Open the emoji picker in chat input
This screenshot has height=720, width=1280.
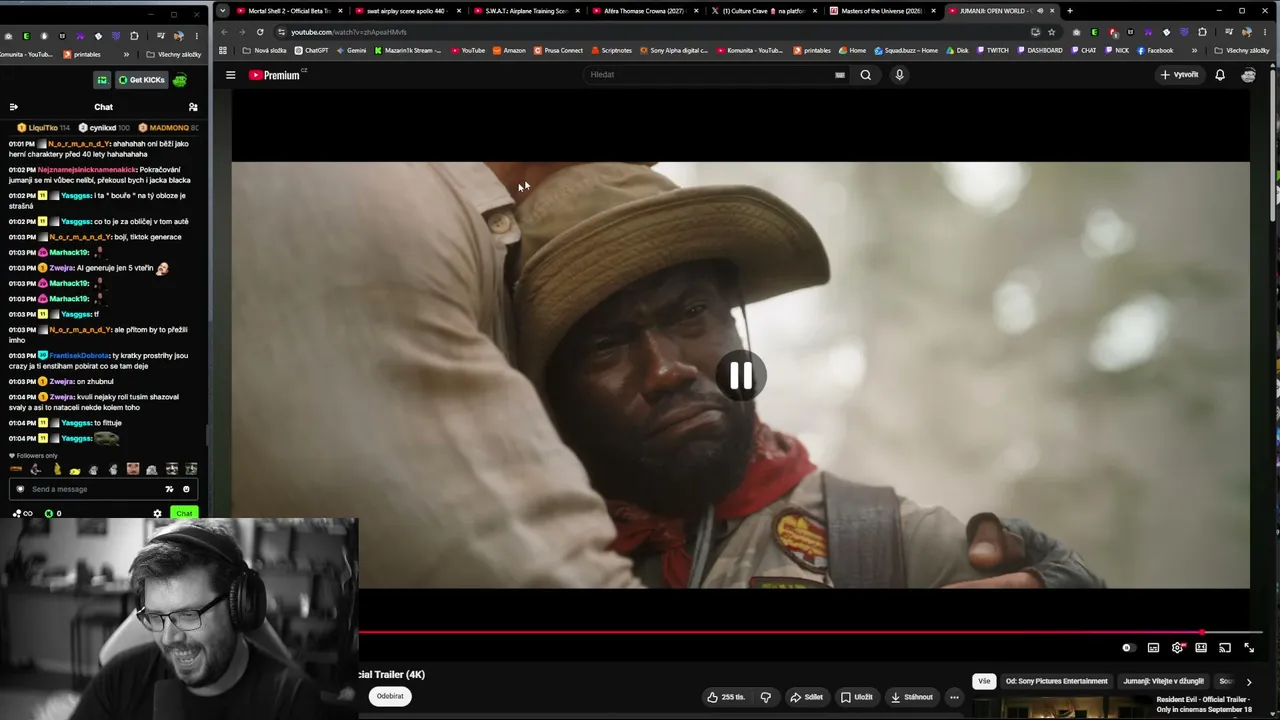pyautogui.click(x=186, y=489)
